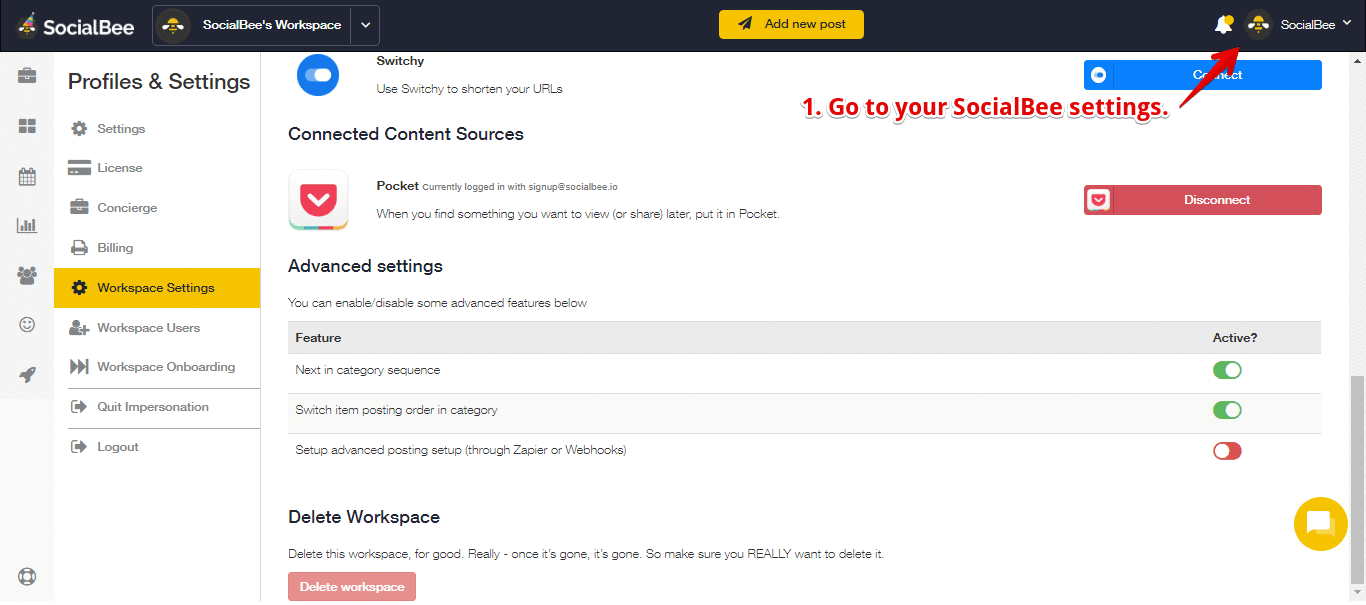Click the Connected Content Sources heading
1366x605 pixels.
point(406,134)
